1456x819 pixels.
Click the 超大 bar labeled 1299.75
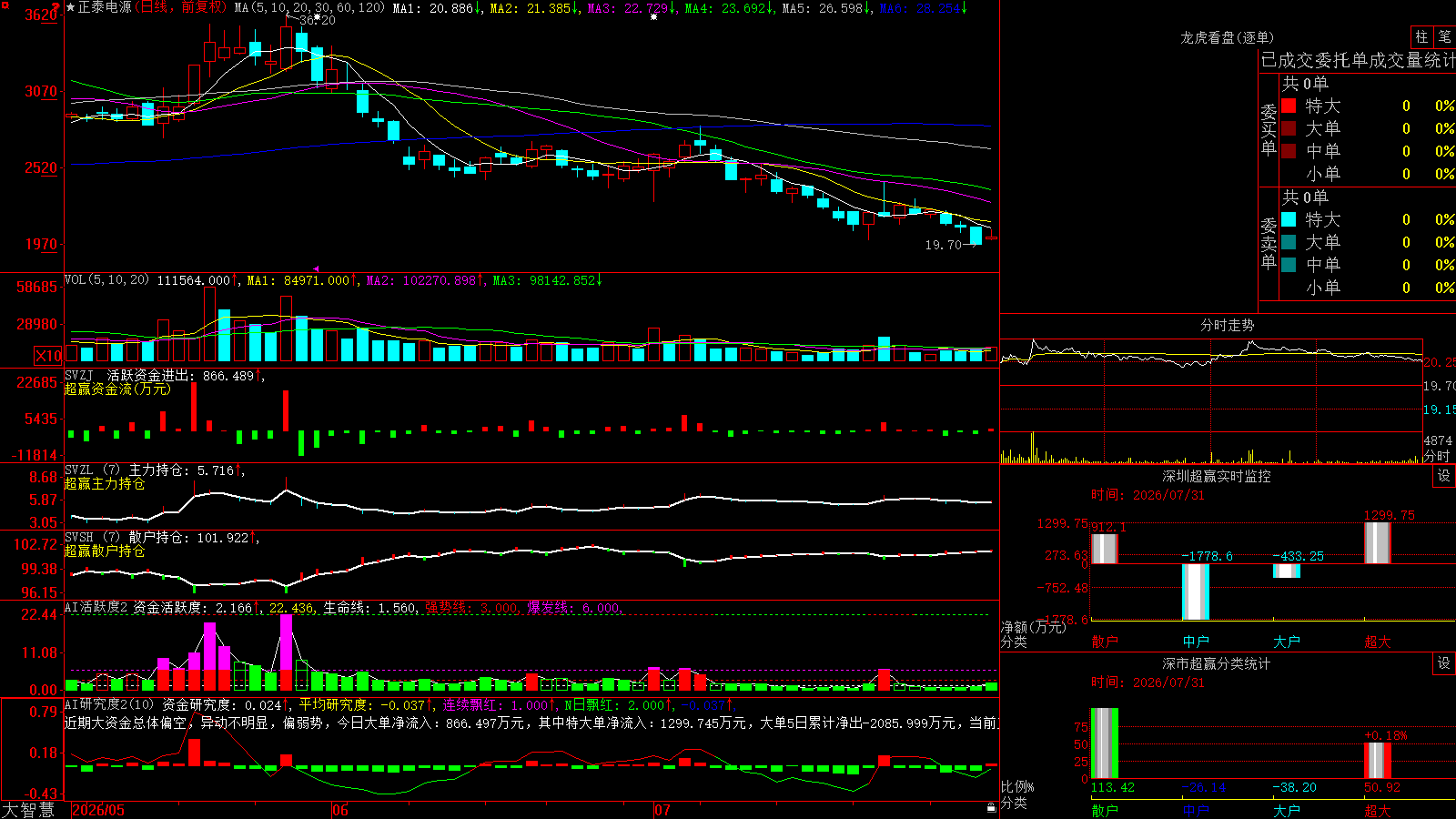(x=1378, y=543)
